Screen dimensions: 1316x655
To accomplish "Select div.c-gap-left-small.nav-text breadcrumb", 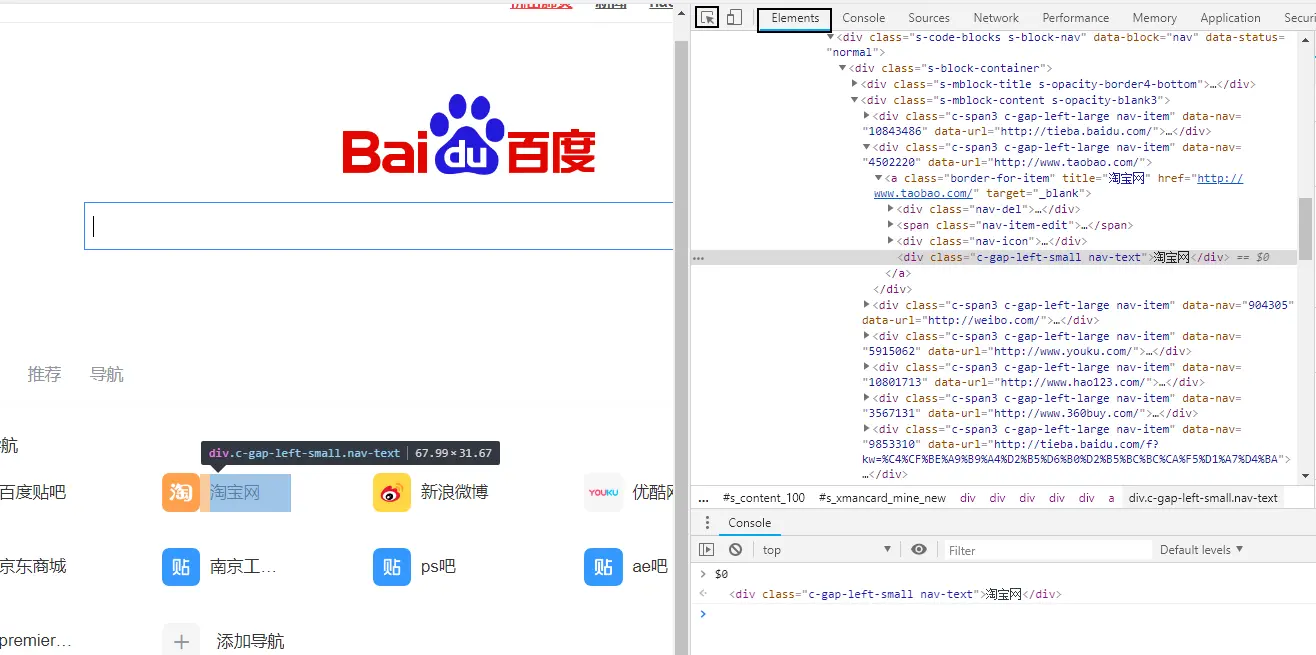I will pos(1203,498).
